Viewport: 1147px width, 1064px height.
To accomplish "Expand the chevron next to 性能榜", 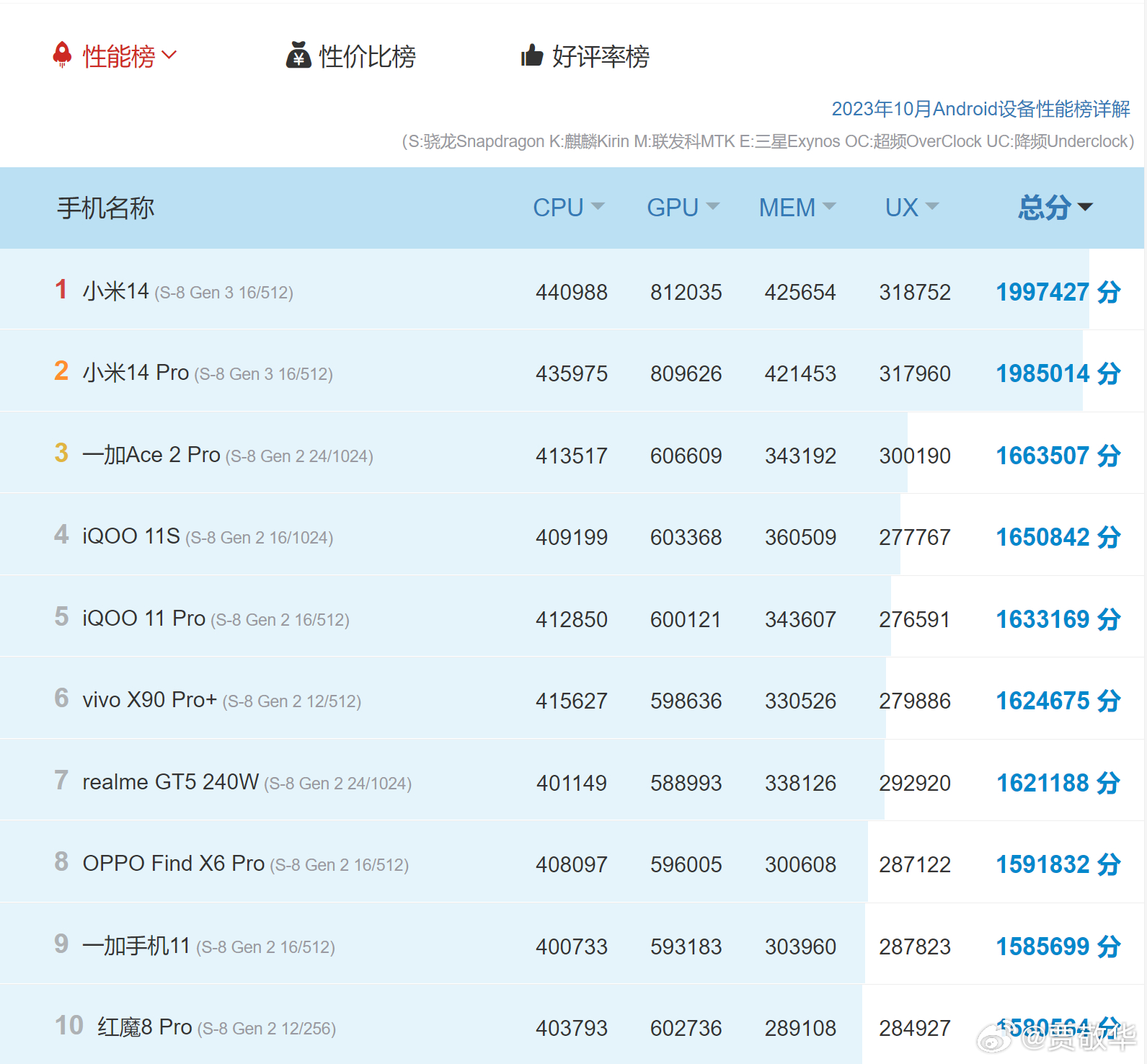I will point(169,55).
